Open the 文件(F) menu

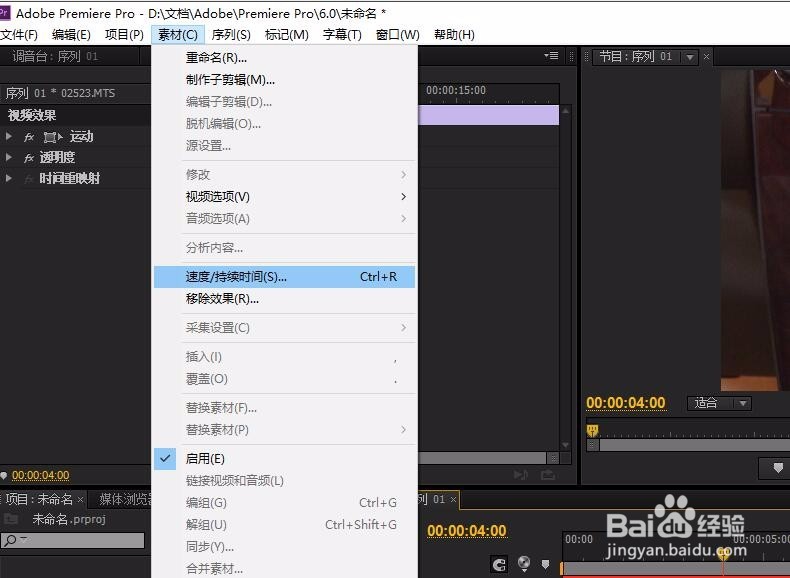tap(19, 35)
